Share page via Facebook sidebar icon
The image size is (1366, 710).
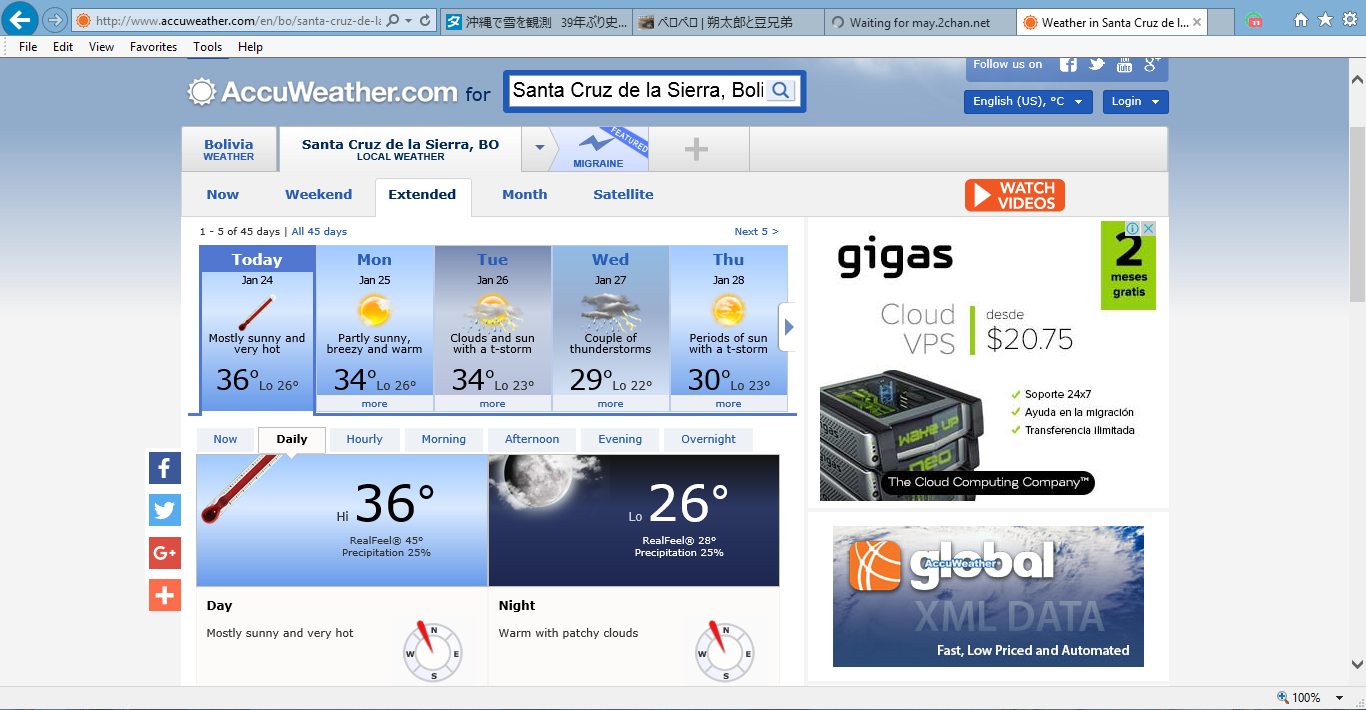click(165, 468)
